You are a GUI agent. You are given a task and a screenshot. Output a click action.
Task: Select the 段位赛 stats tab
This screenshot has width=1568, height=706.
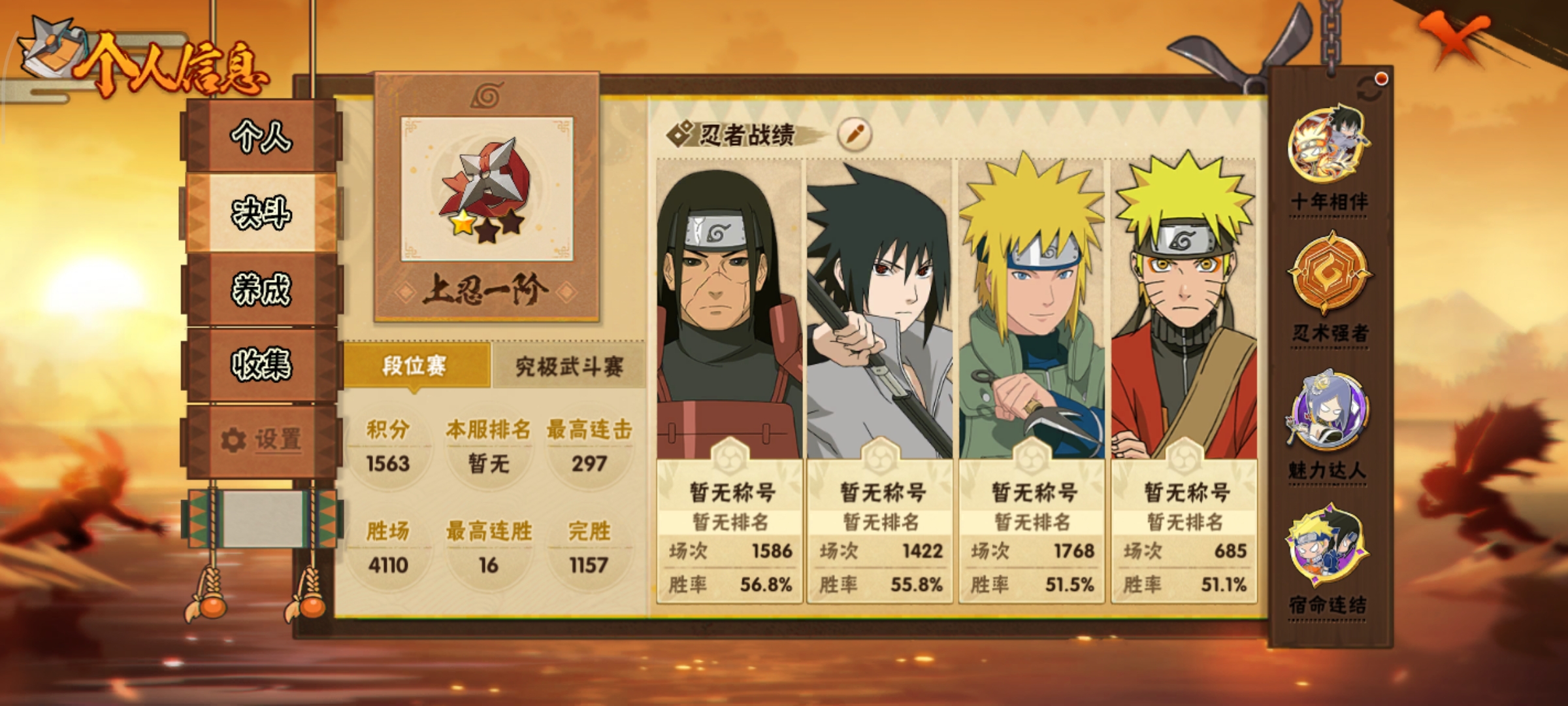coord(416,365)
